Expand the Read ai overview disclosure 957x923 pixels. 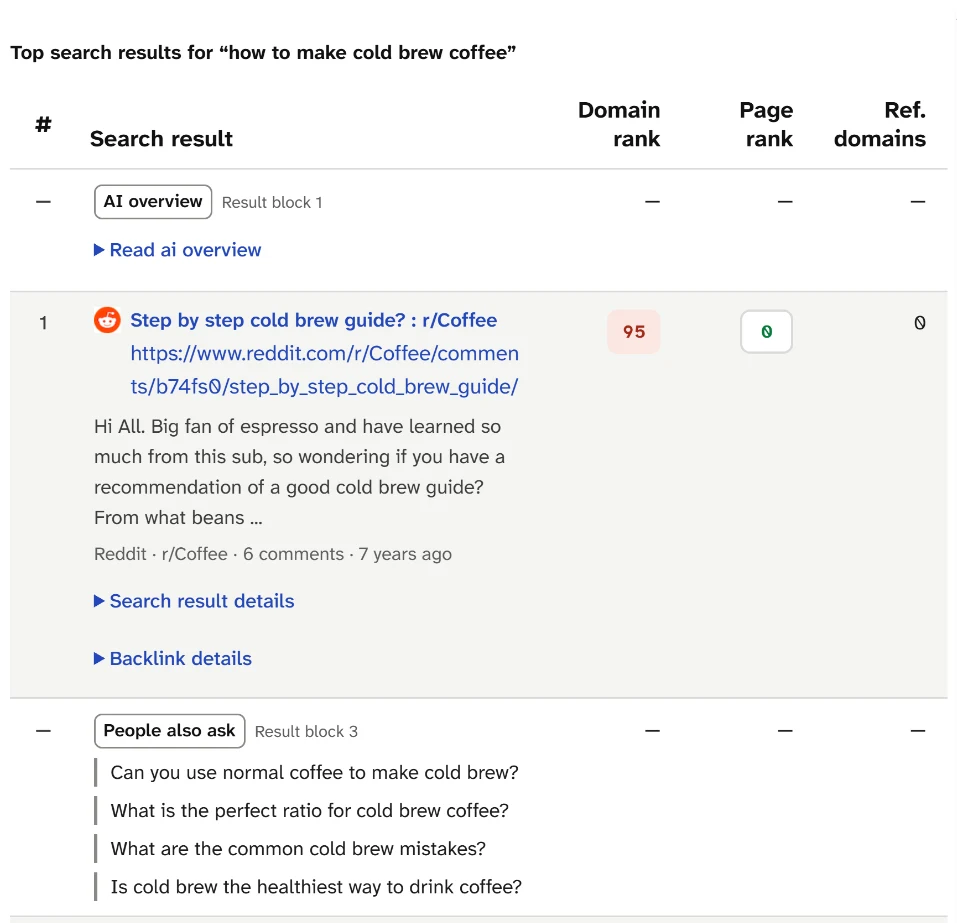click(x=178, y=250)
